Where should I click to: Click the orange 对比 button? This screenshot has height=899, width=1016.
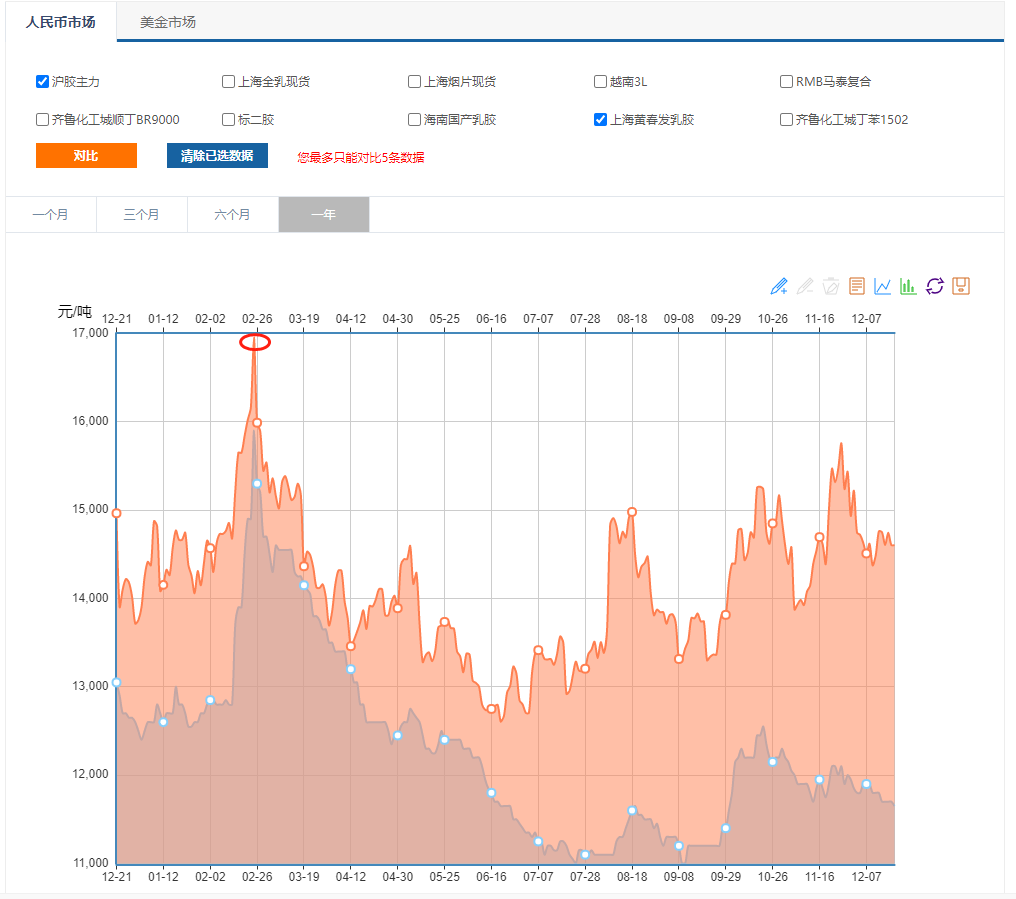coord(86,156)
